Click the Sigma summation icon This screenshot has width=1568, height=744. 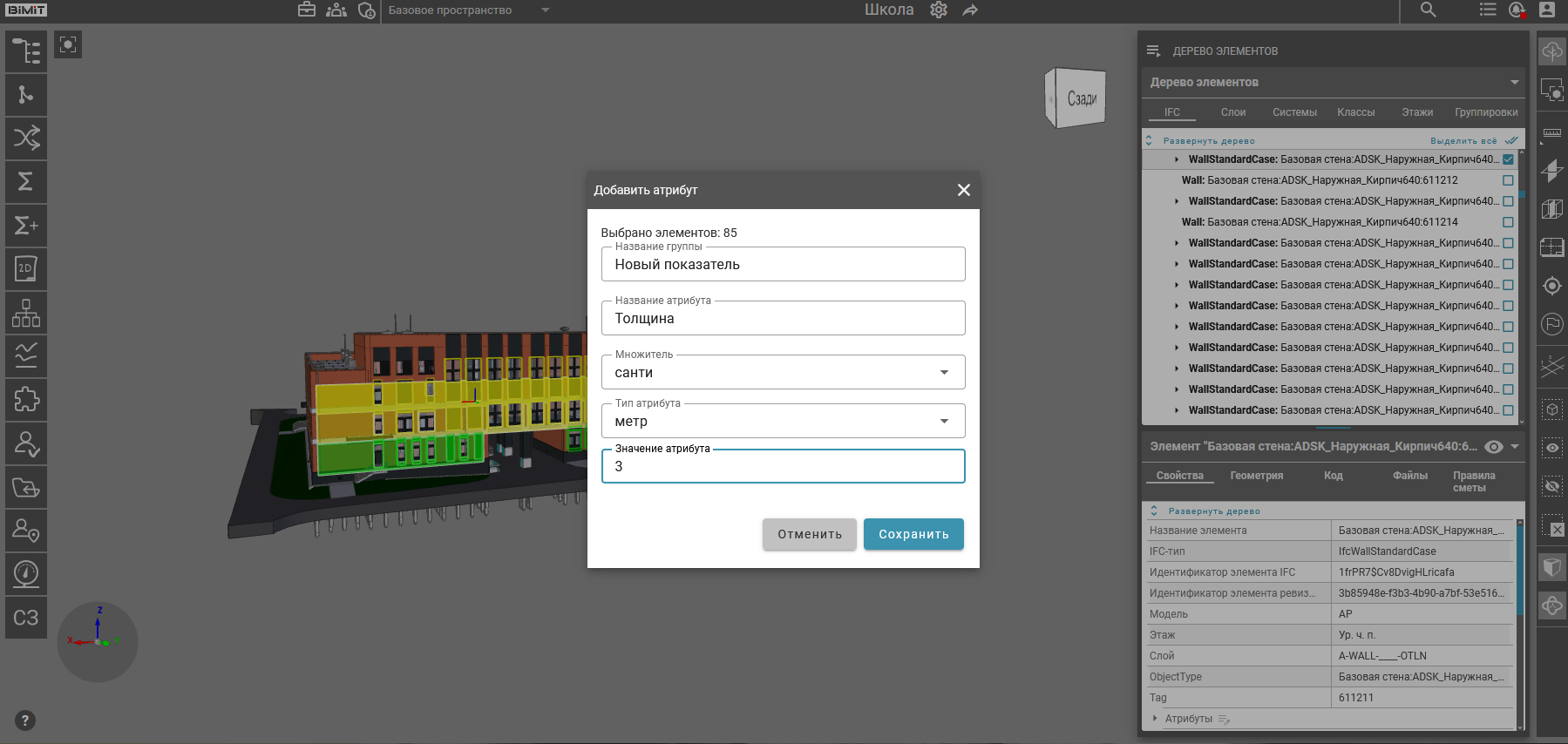pyautogui.click(x=26, y=182)
